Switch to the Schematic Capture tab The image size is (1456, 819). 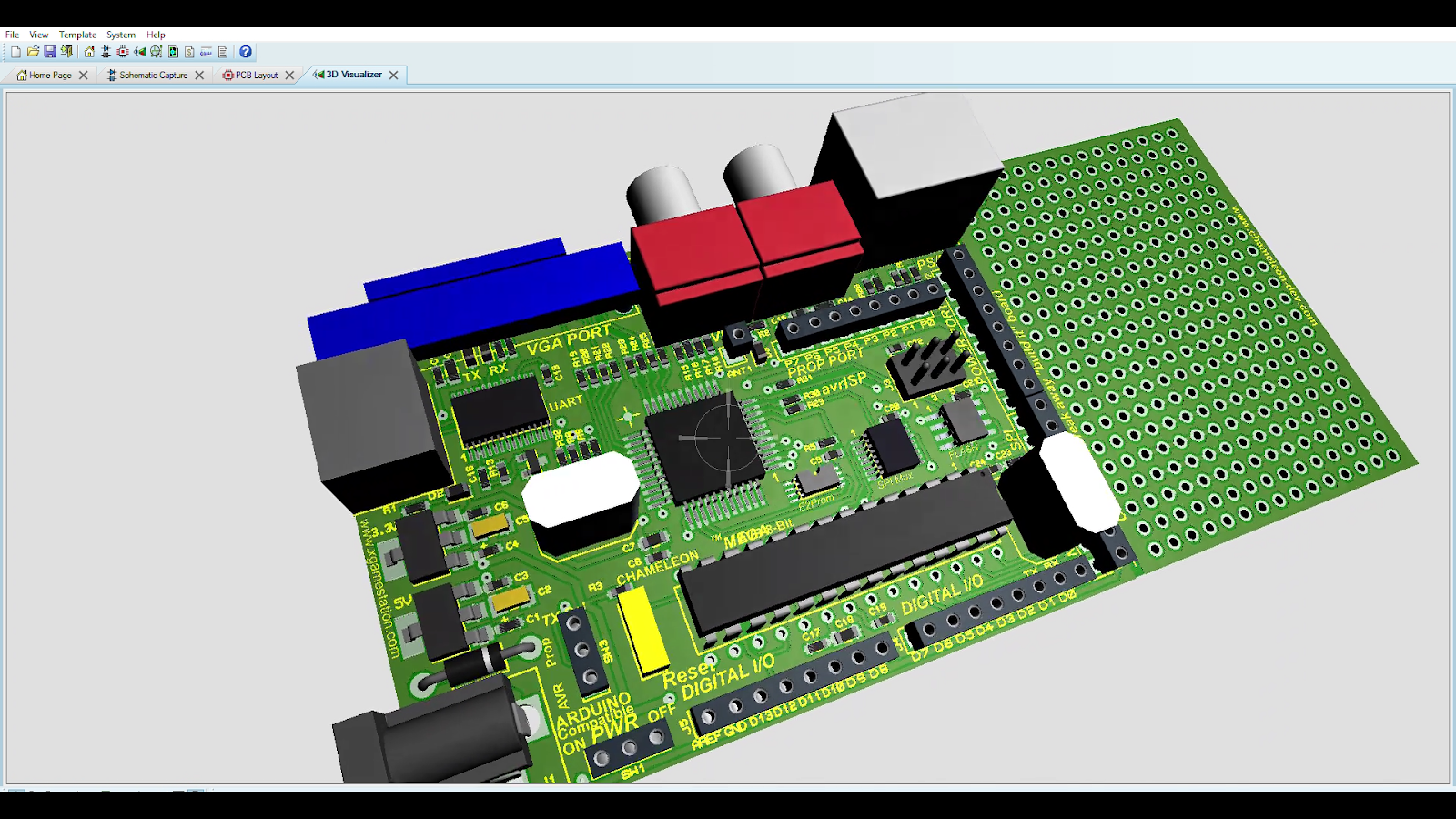[153, 76]
